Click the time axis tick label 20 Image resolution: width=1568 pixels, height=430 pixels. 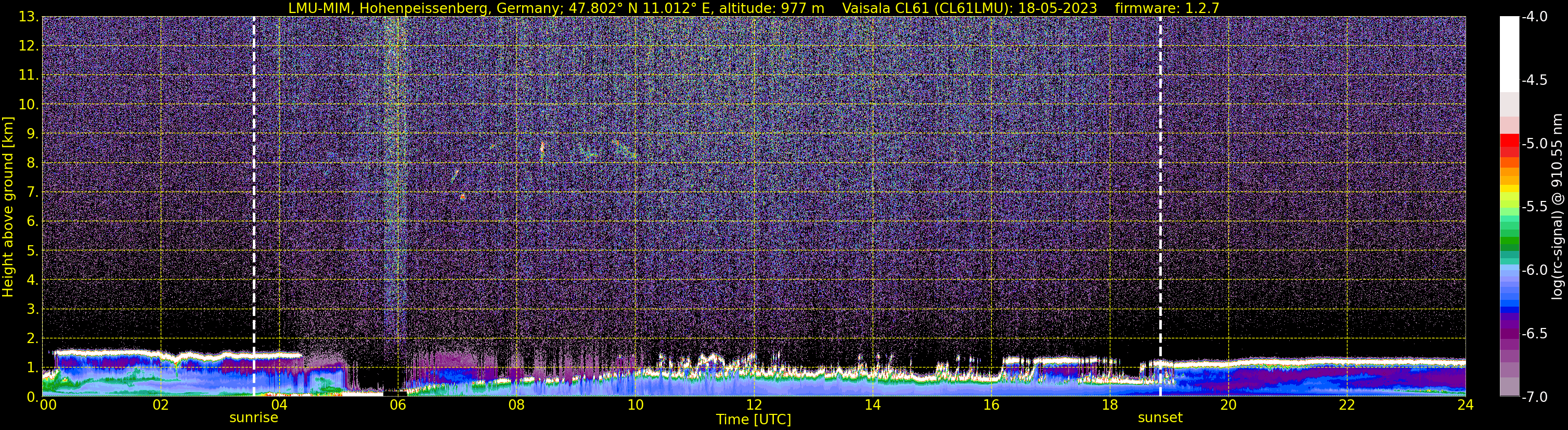tap(1228, 405)
